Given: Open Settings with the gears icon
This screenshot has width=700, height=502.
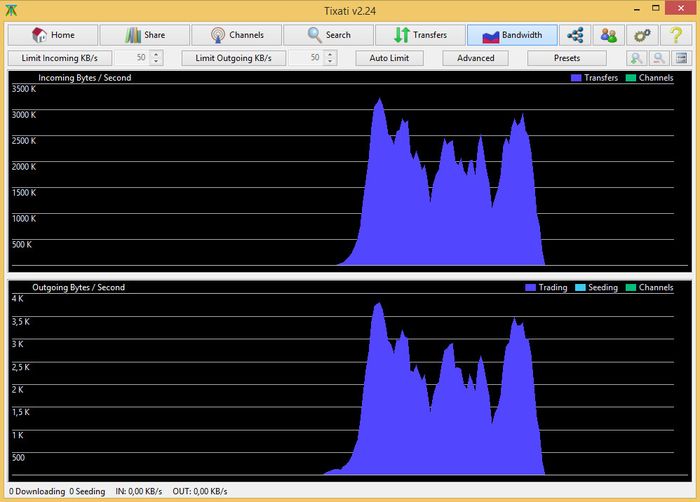Looking at the screenshot, I should click(642, 35).
